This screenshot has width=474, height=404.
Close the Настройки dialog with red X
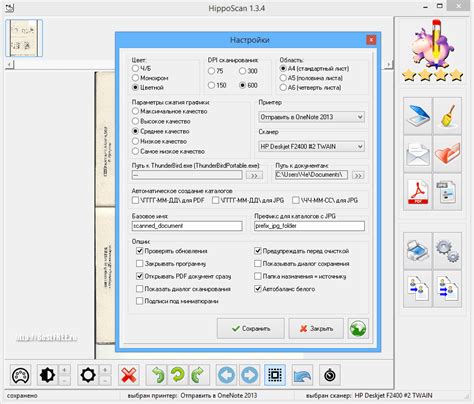(371, 40)
